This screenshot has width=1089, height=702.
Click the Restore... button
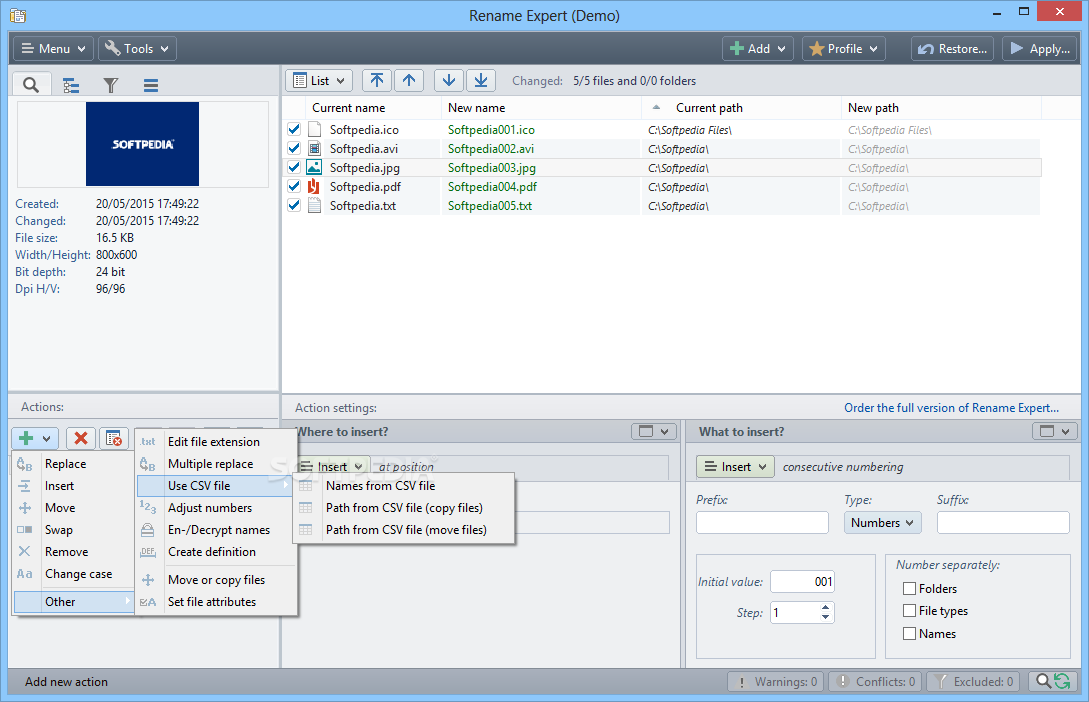click(x=952, y=49)
